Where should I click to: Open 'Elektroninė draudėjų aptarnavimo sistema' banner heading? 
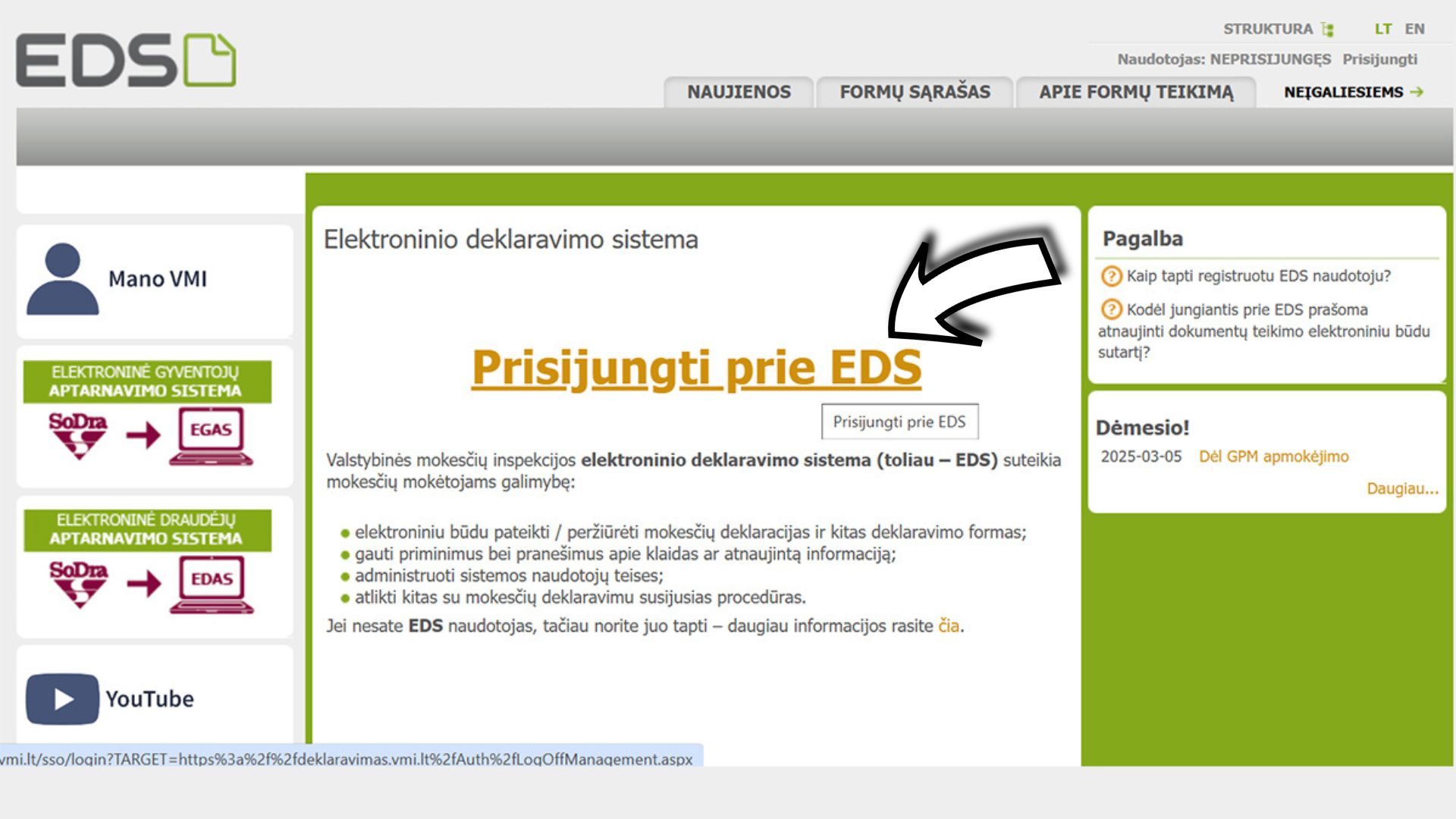[x=147, y=530]
